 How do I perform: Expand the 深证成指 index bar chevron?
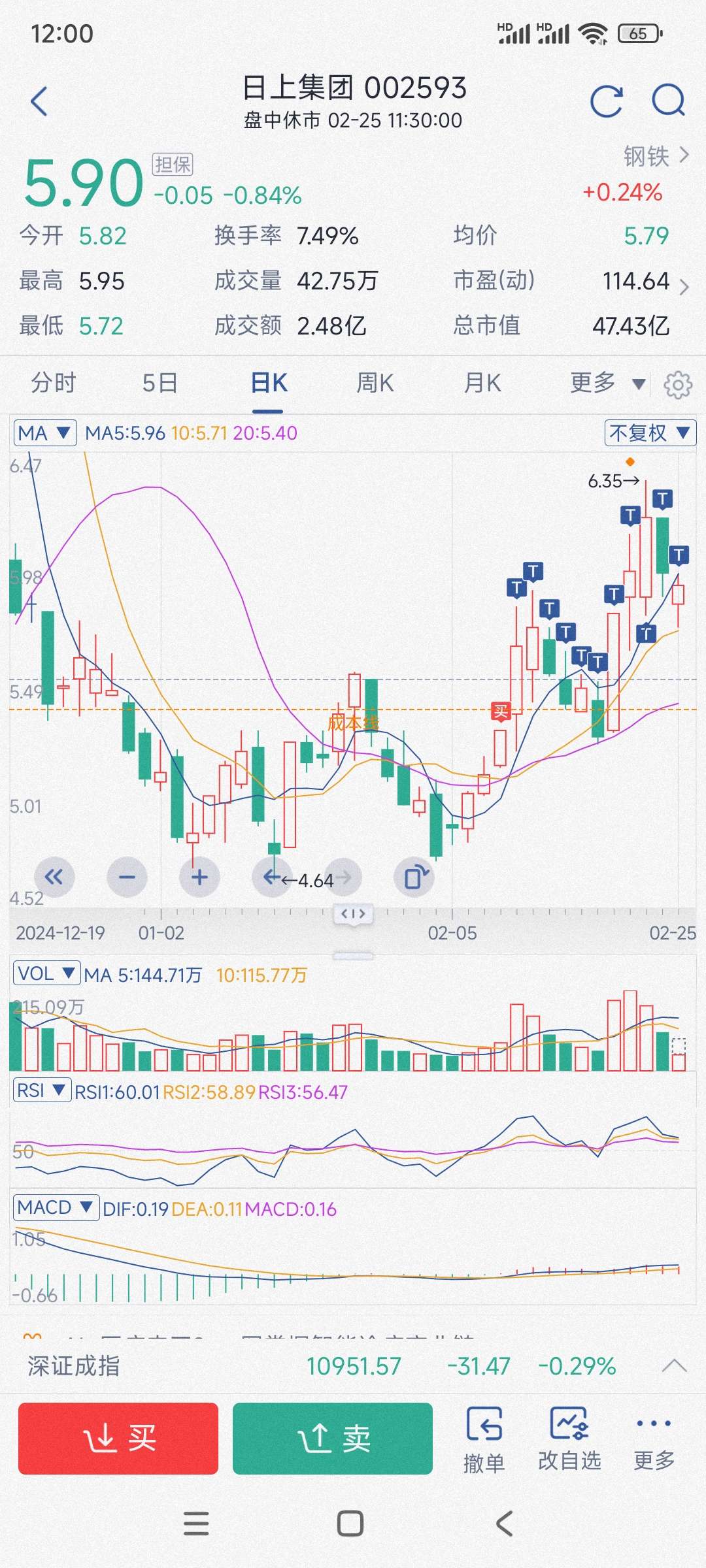point(675,1365)
